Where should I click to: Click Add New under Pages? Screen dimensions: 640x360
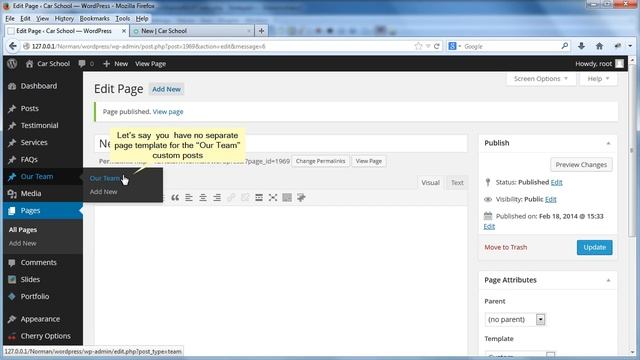click(22, 243)
